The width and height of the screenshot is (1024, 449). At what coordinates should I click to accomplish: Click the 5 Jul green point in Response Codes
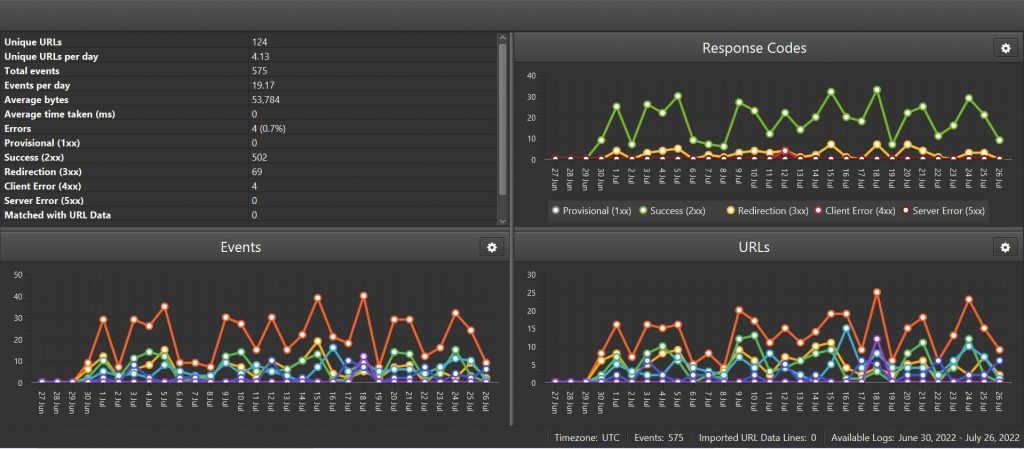point(678,96)
